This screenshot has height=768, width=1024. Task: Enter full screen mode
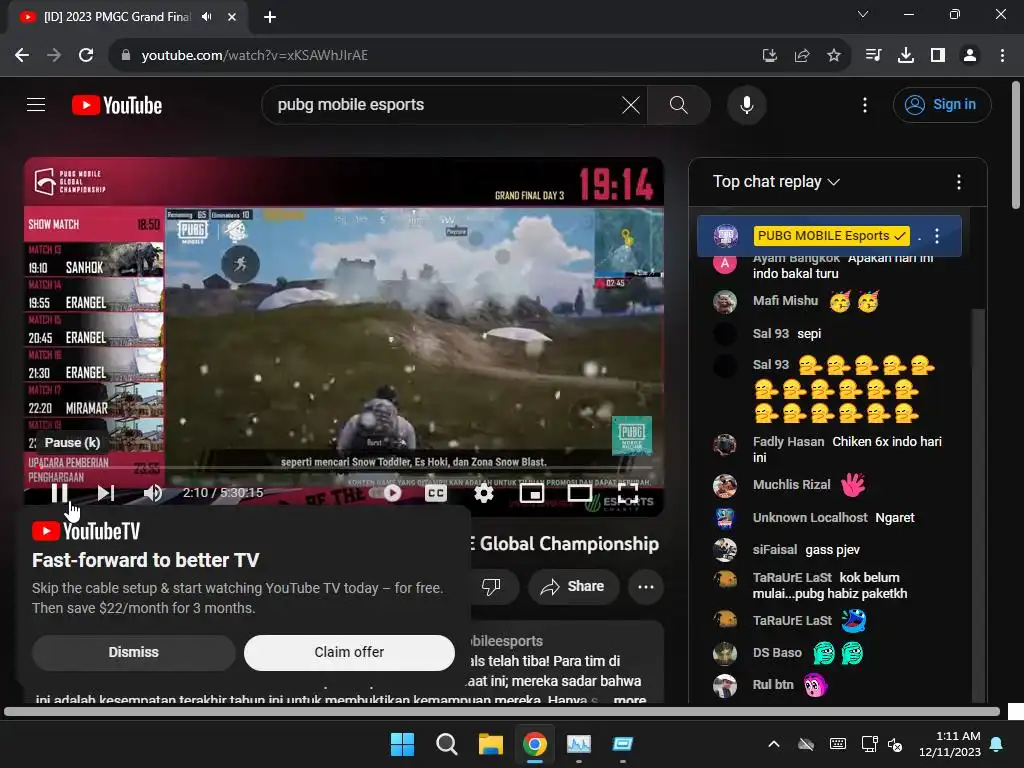(628, 493)
